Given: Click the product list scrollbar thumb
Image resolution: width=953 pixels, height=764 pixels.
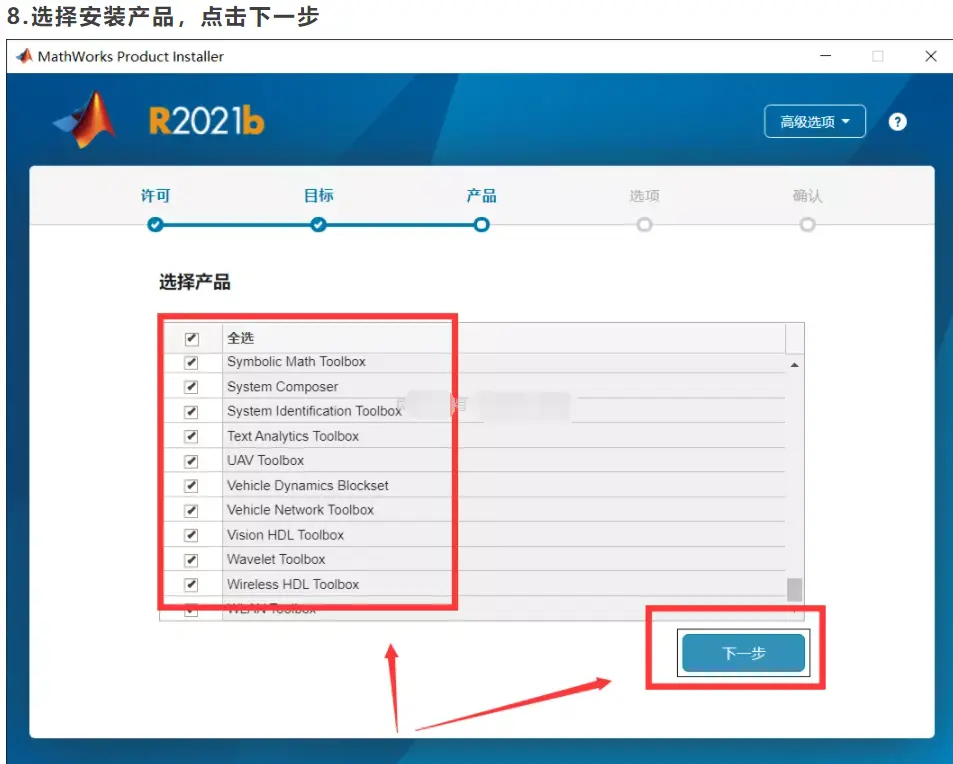Looking at the screenshot, I should 794,590.
